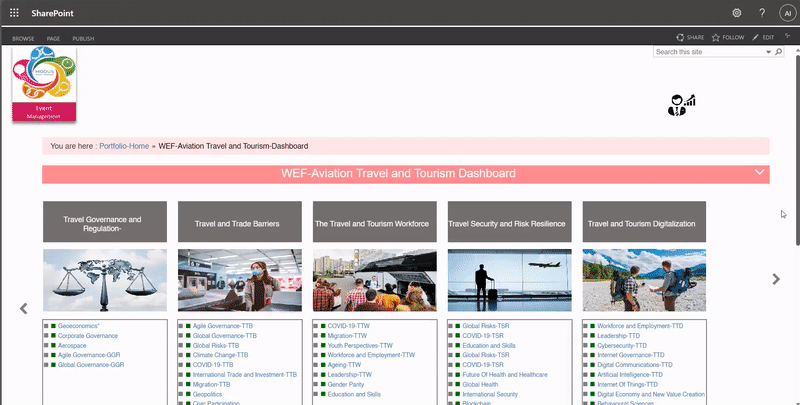Image resolution: width=800 pixels, height=405 pixels.
Task: Click the person with chart icon
Action: tap(682, 105)
